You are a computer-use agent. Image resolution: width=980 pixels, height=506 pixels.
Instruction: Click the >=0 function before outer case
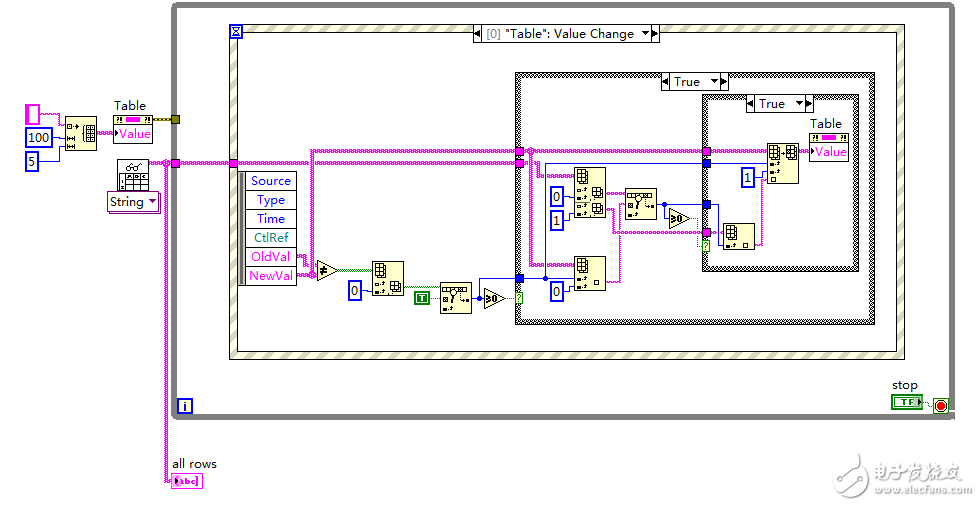(x=494, y=298)
